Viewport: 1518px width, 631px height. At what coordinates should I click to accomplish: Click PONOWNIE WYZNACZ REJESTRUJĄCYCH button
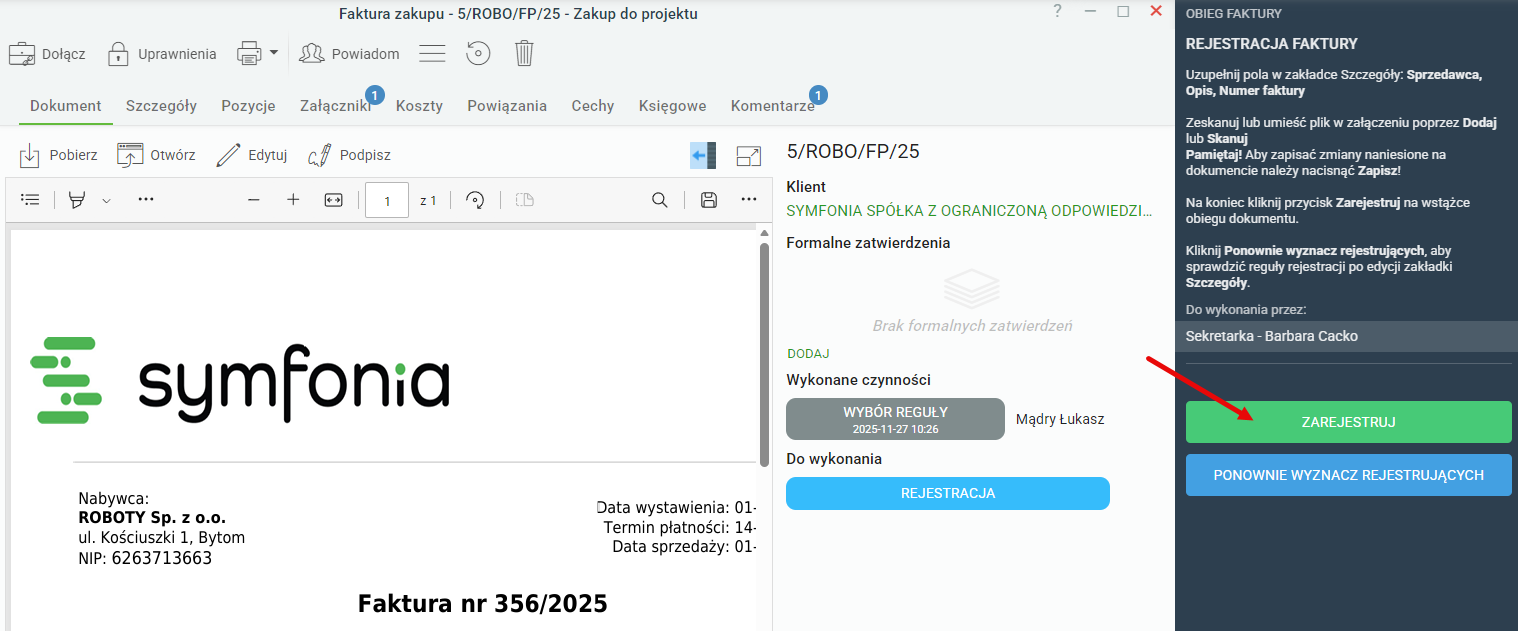pos(1348,475)
